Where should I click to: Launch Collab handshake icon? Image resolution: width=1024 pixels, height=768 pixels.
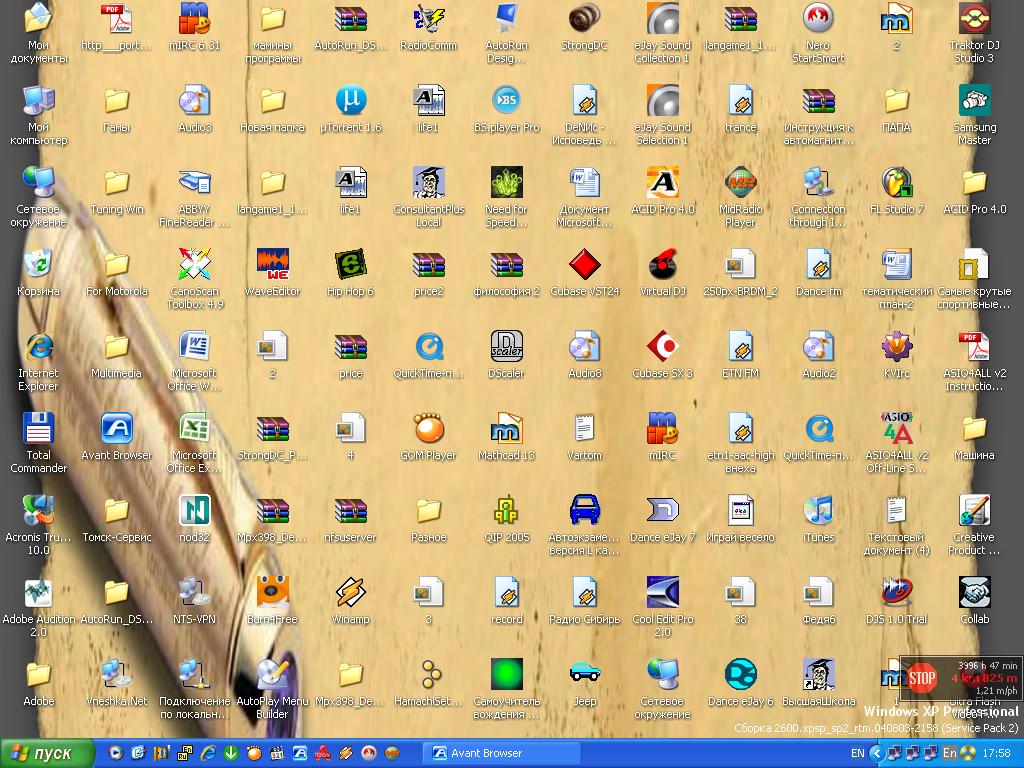974,593
